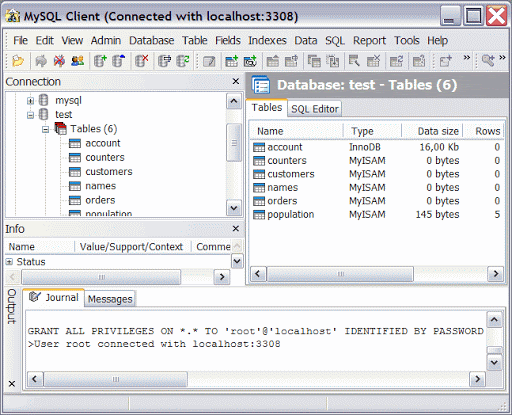Click the create table icon with green plus
This screenshot has height=415, width=512.
click(x=232, y=61)
